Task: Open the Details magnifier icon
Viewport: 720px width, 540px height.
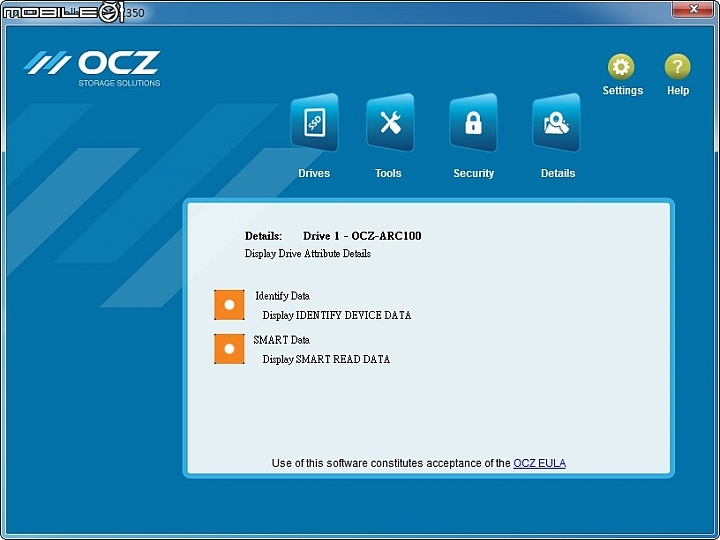Action: click(x=556, y=123)
